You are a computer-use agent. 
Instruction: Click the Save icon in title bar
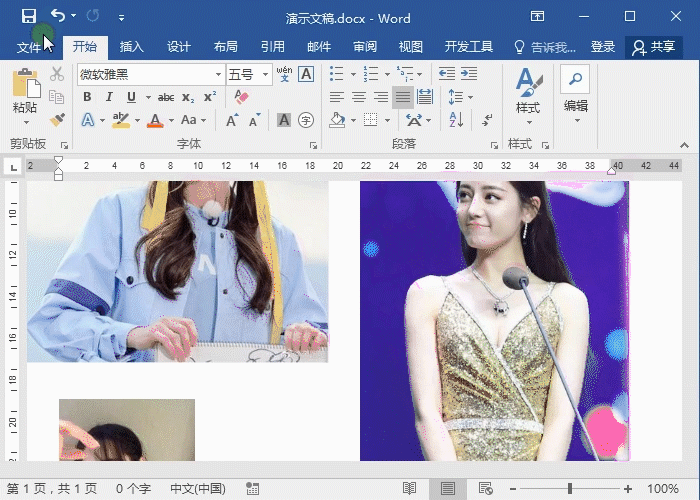[28, 16]
